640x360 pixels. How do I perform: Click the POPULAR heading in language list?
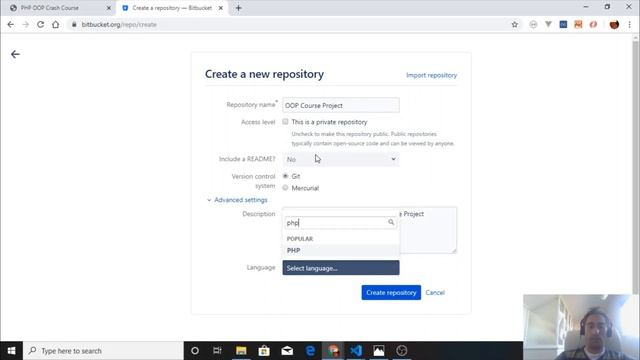(x=300, y=239)
